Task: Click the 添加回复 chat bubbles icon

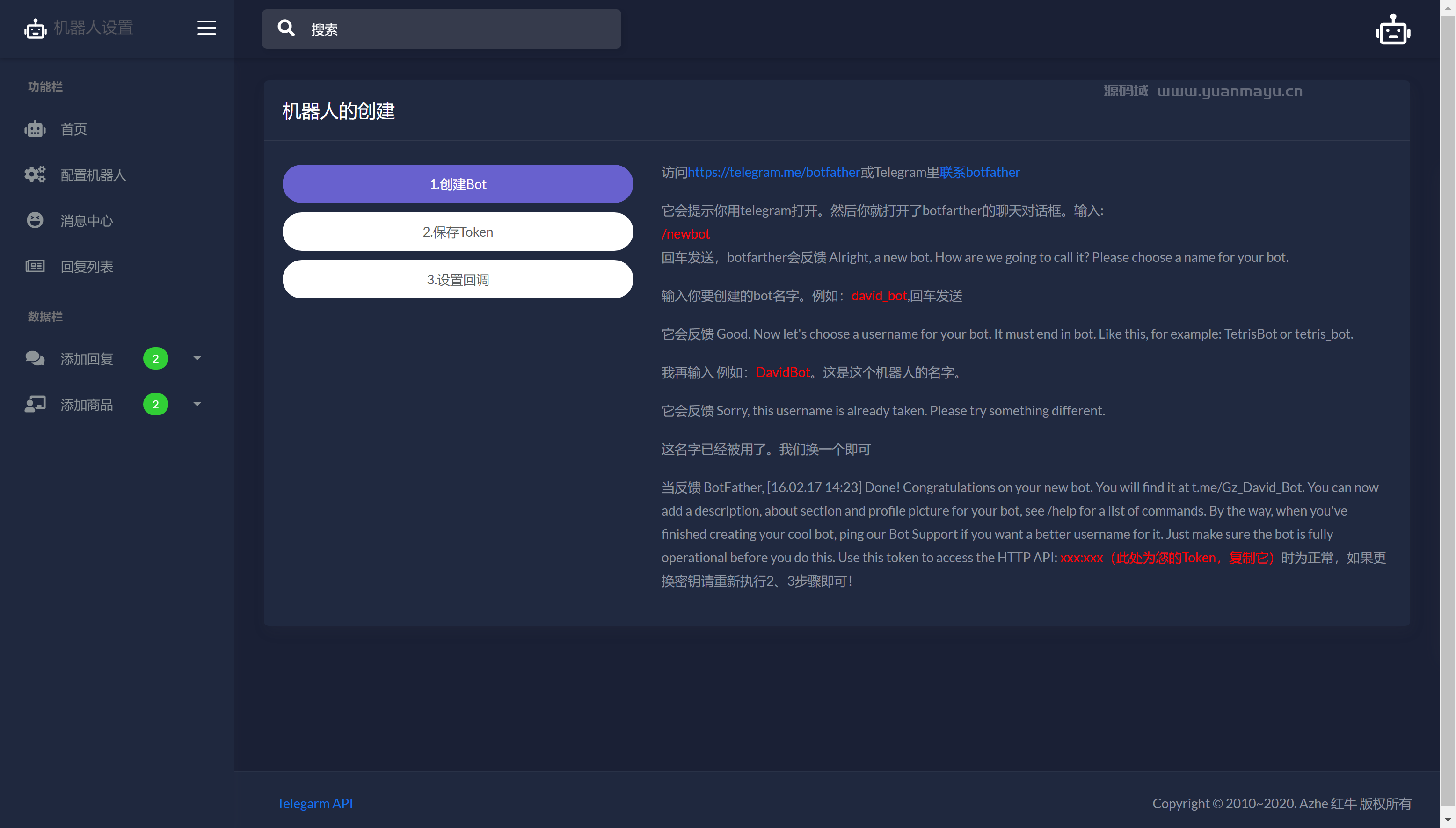Action: tap(35, 358)
